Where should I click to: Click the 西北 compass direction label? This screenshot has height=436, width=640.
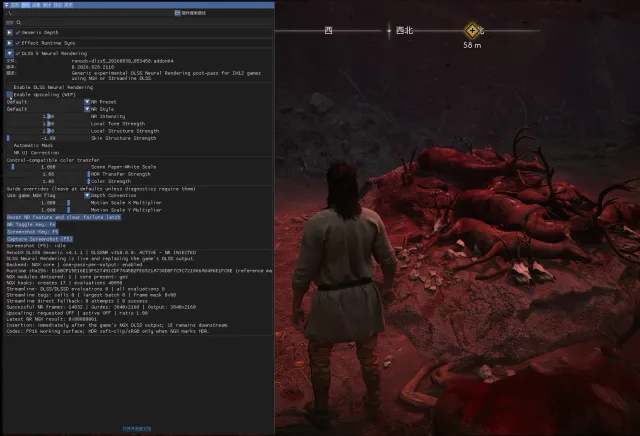[404, 31]
